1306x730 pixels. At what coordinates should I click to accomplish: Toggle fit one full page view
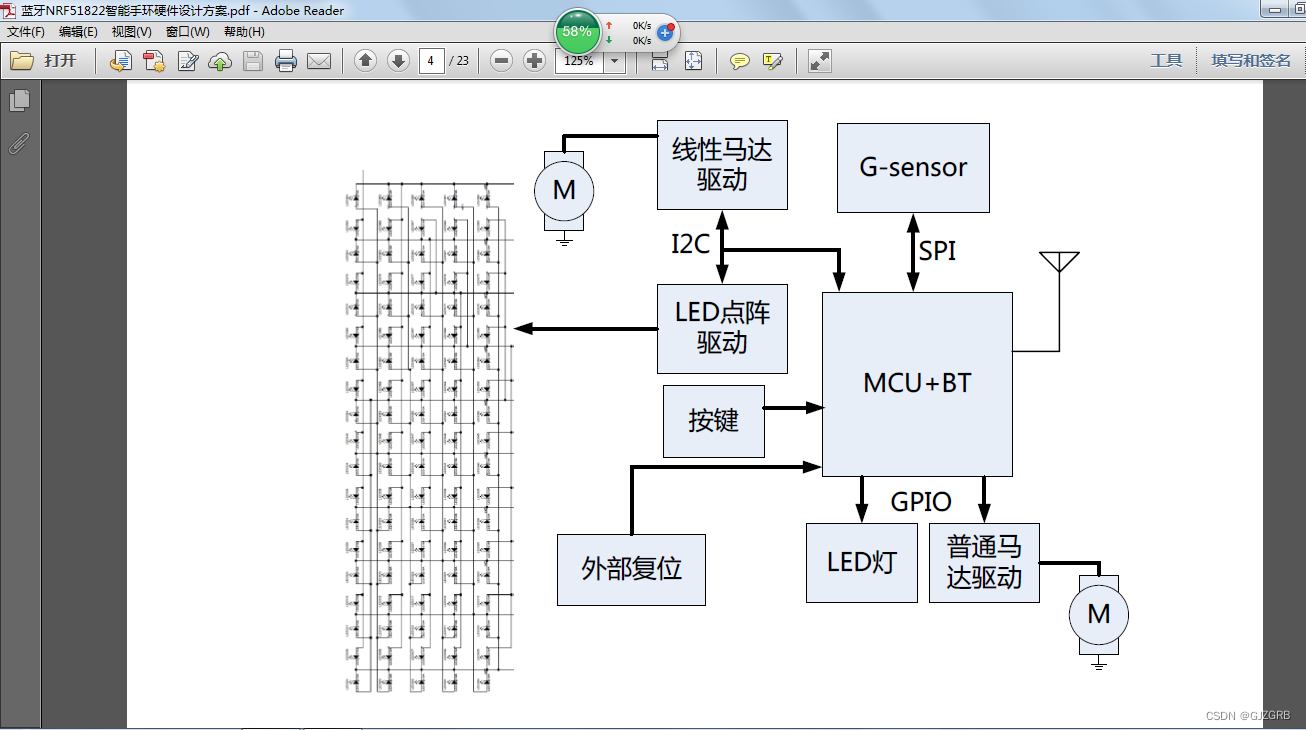(691, 61)
